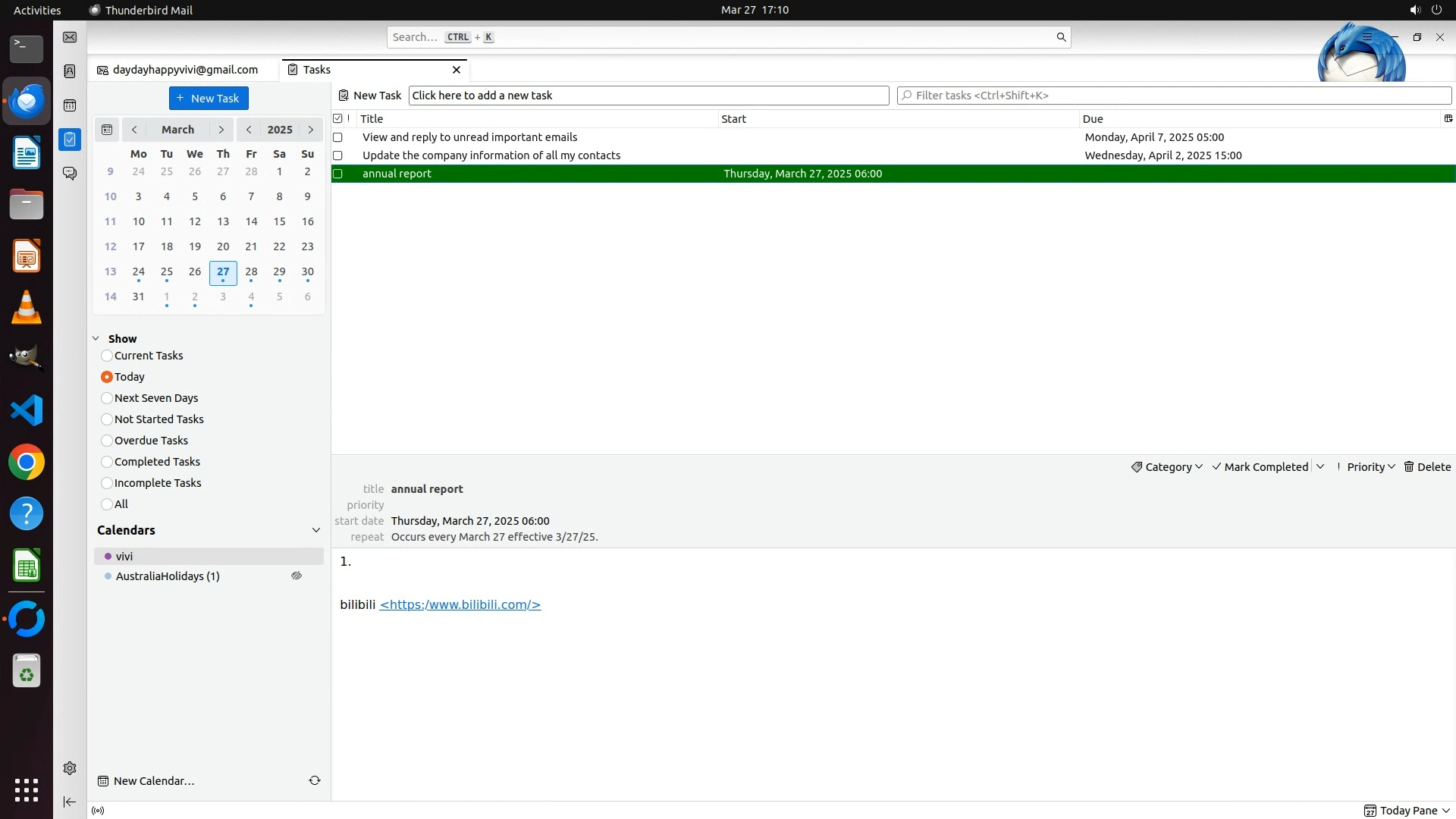
Task: Collapse the spaces toolbar arrow icon
Action: [x=70, y=802]
